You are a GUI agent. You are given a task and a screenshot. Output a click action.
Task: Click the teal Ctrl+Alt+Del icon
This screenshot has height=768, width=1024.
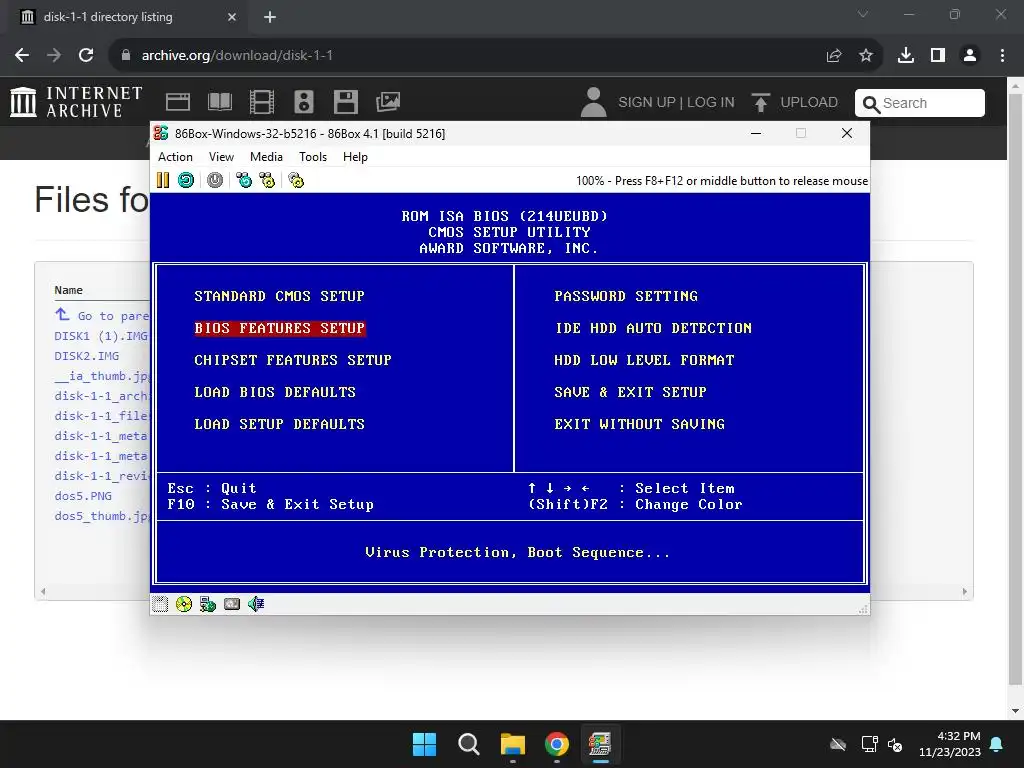[x=244, y=180]
